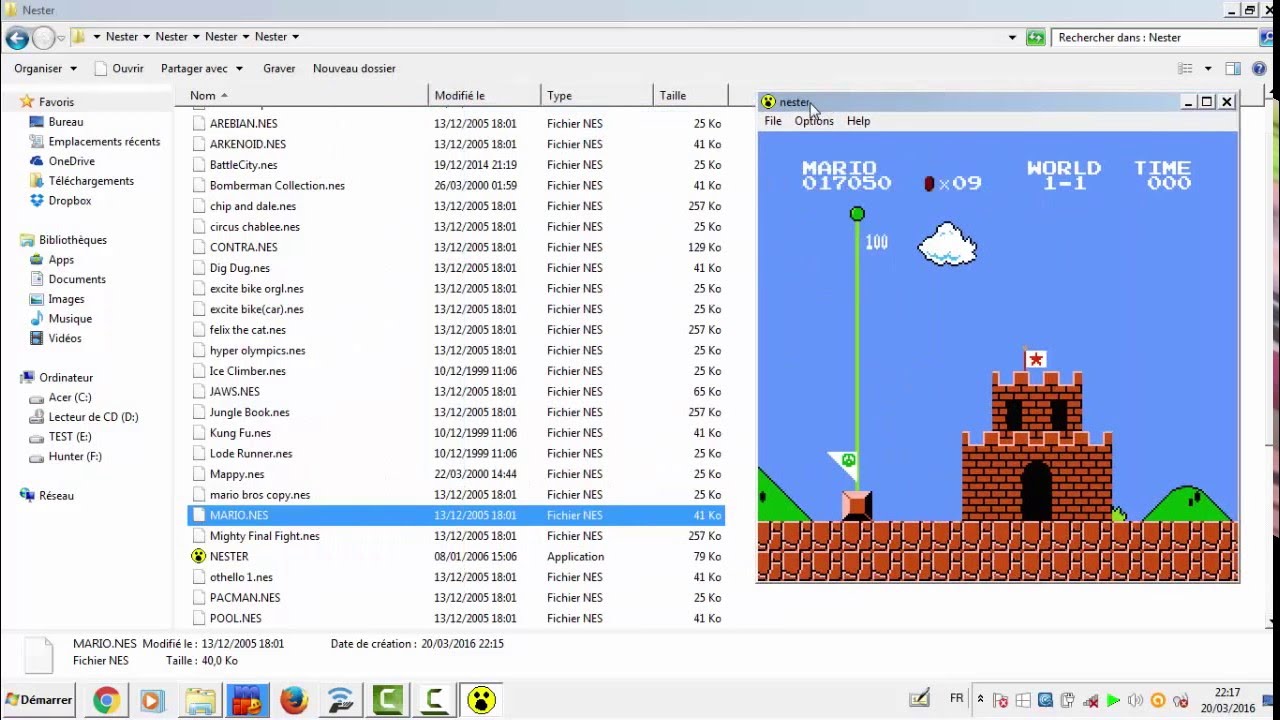Image resolution: width=1280 pixels, height=720 pixels.
Task: Open Dropbox in the sidebar
Action: (69, 201)
